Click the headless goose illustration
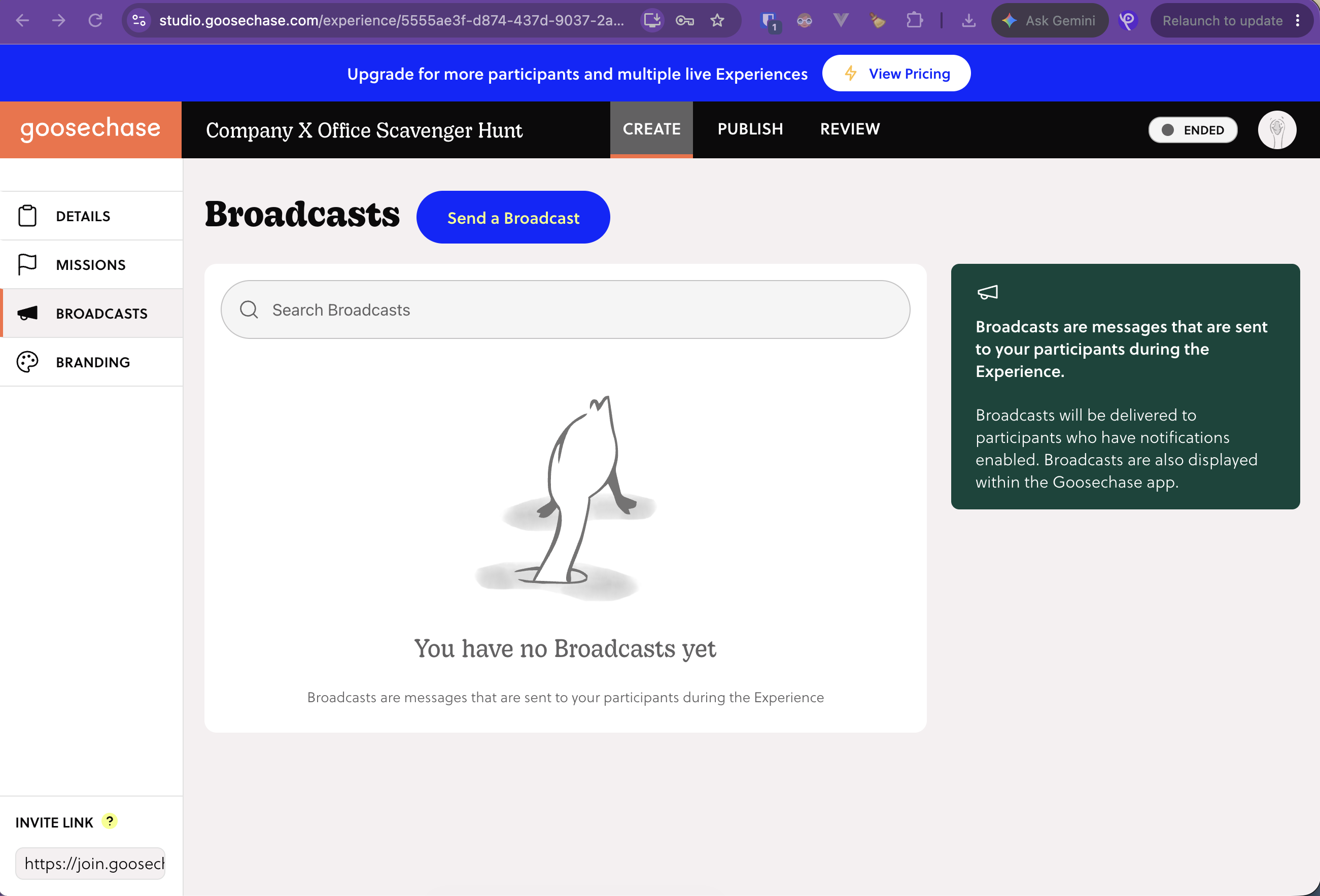Viewport: 1320px width, 896px height. pos(565,497)
